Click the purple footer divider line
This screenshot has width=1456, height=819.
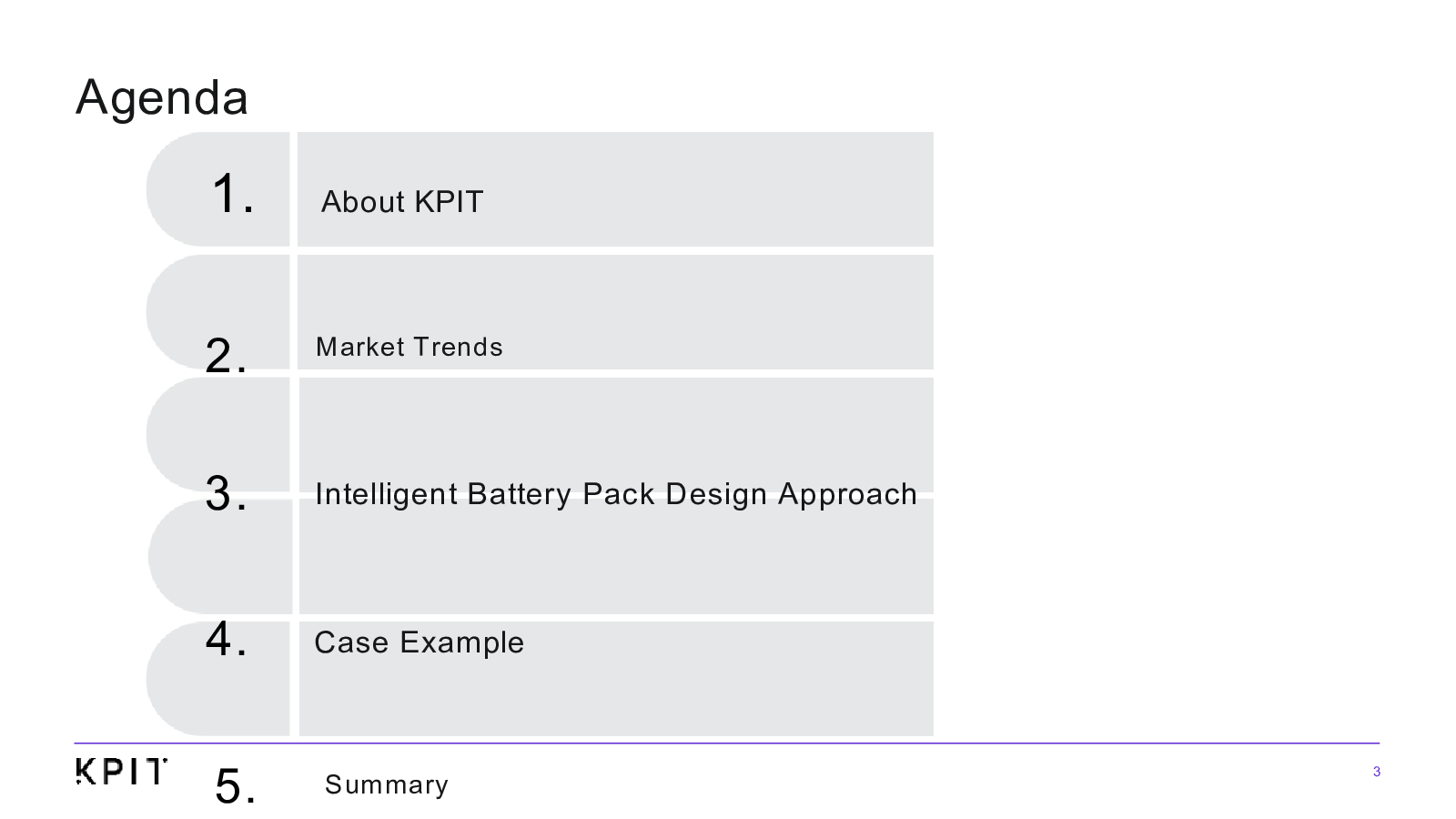726,743
